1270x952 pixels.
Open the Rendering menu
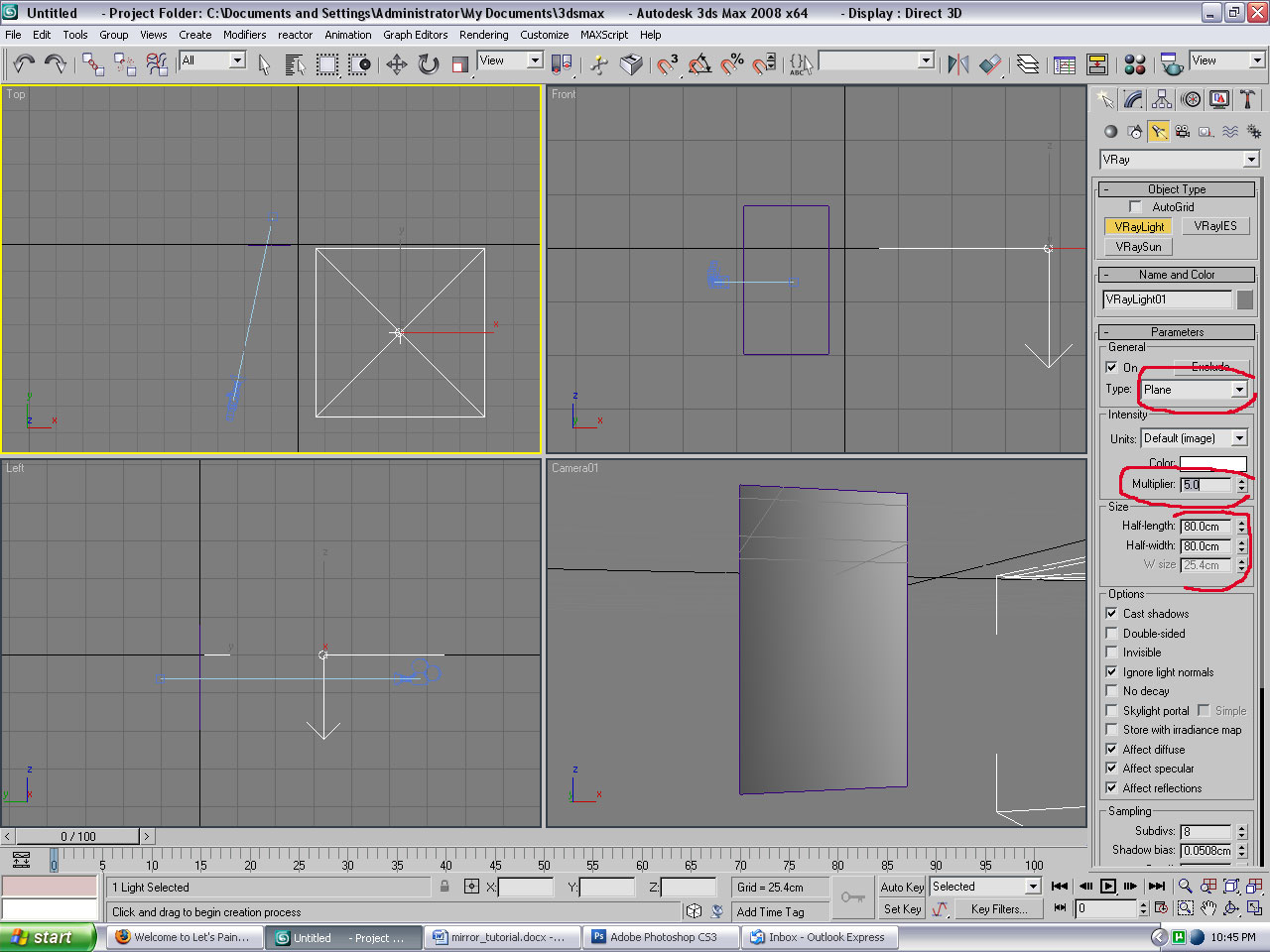click(x=483, y=35)
